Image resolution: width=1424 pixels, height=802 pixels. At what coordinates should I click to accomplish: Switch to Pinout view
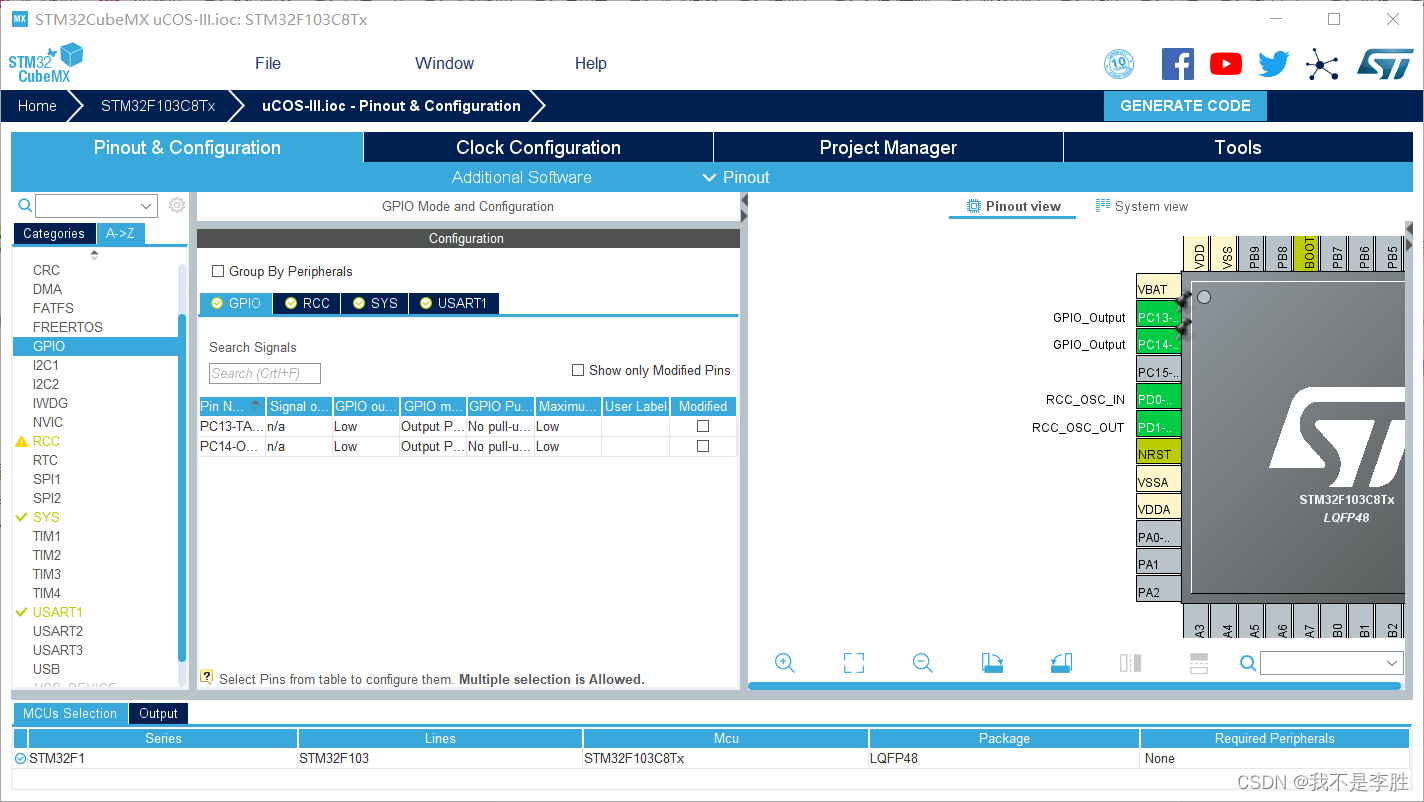pos(1013,206)
